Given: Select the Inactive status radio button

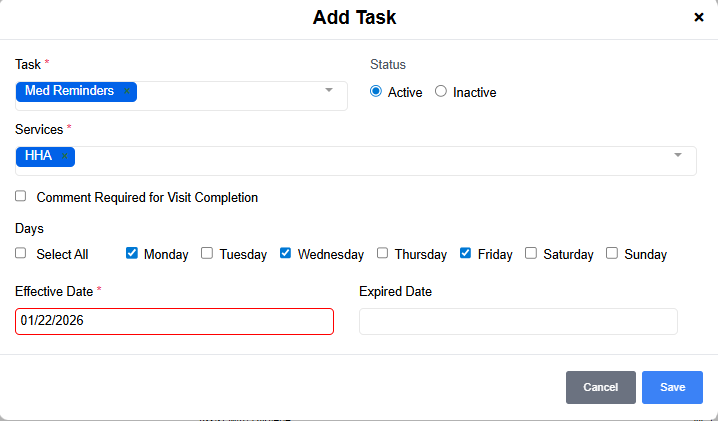Looking at the screenshot, I should pos(441,91).
